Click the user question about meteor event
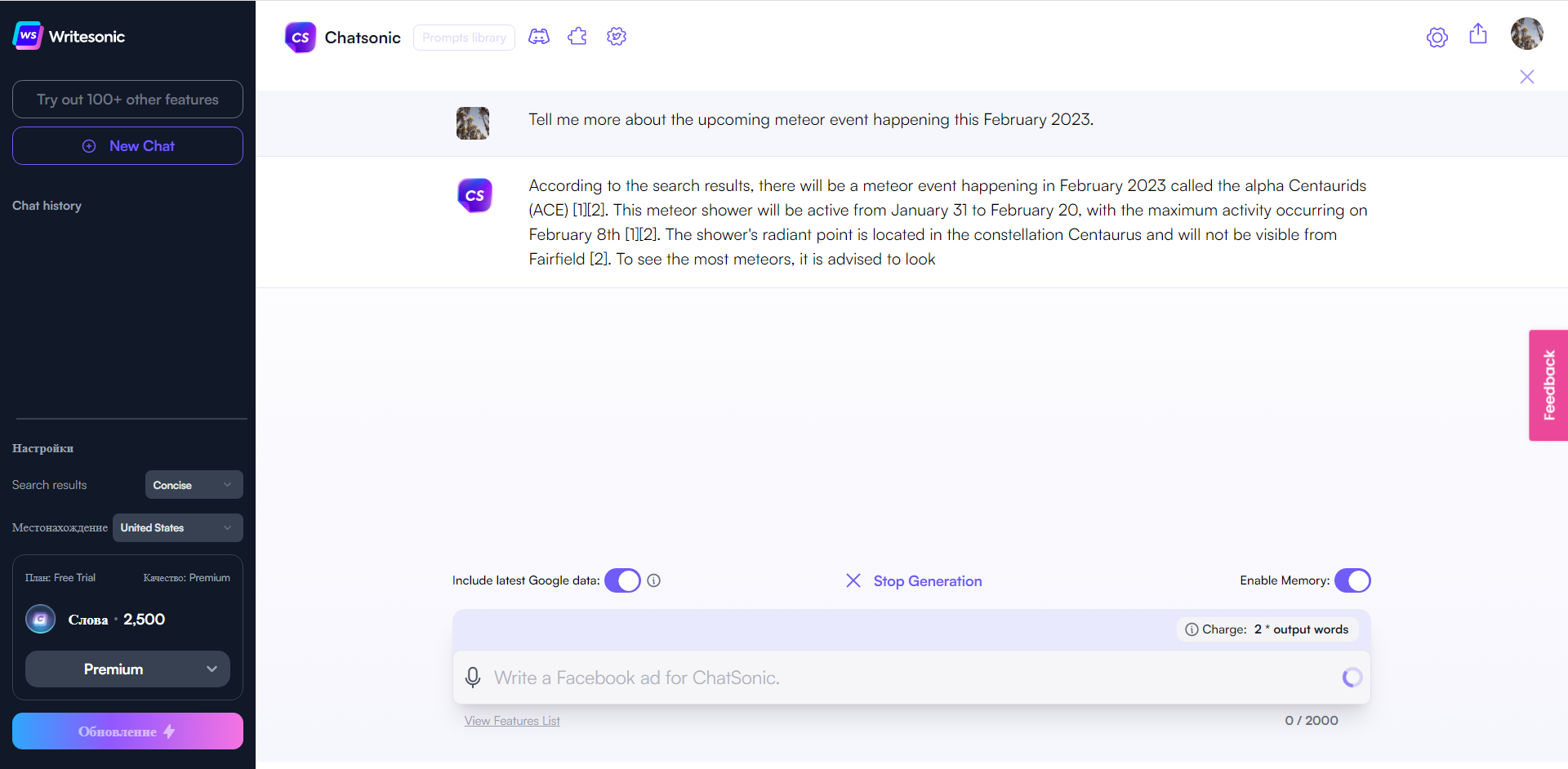The height and width of the screenshot is (769, 1568). click(811, 119)
